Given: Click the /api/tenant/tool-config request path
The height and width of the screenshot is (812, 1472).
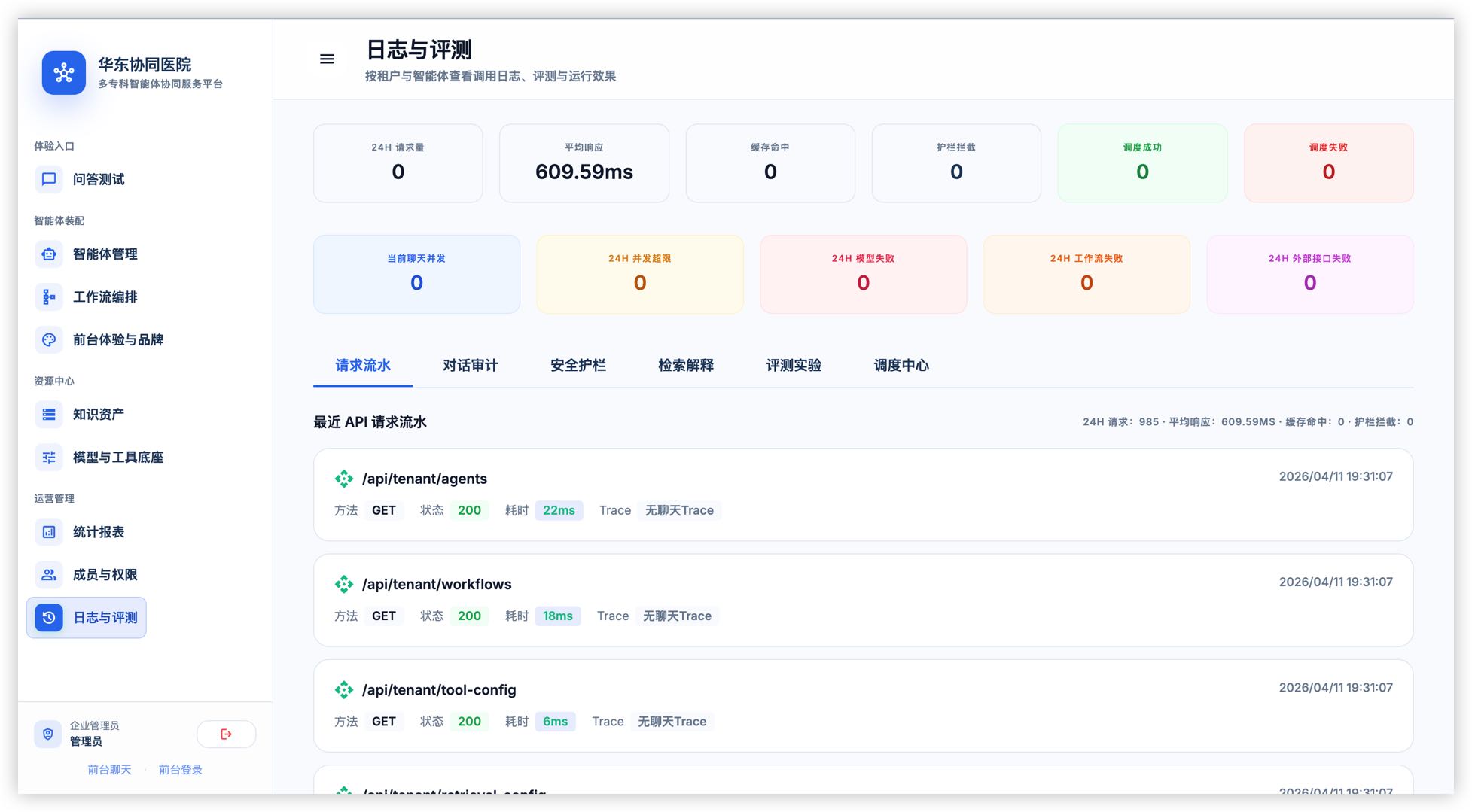Looking at the screenshot, I should click(x=439, y=689).
